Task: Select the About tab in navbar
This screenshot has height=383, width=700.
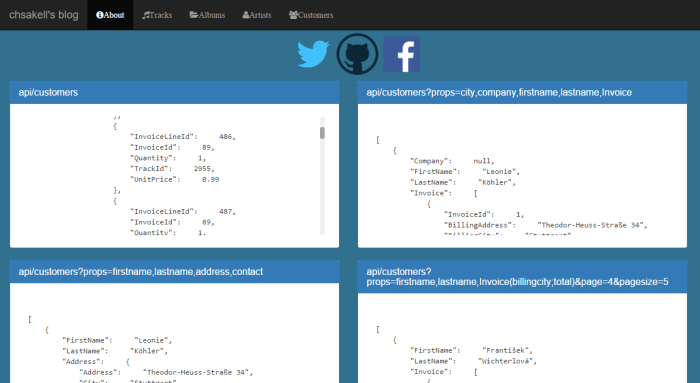Action: pos(110,15)
